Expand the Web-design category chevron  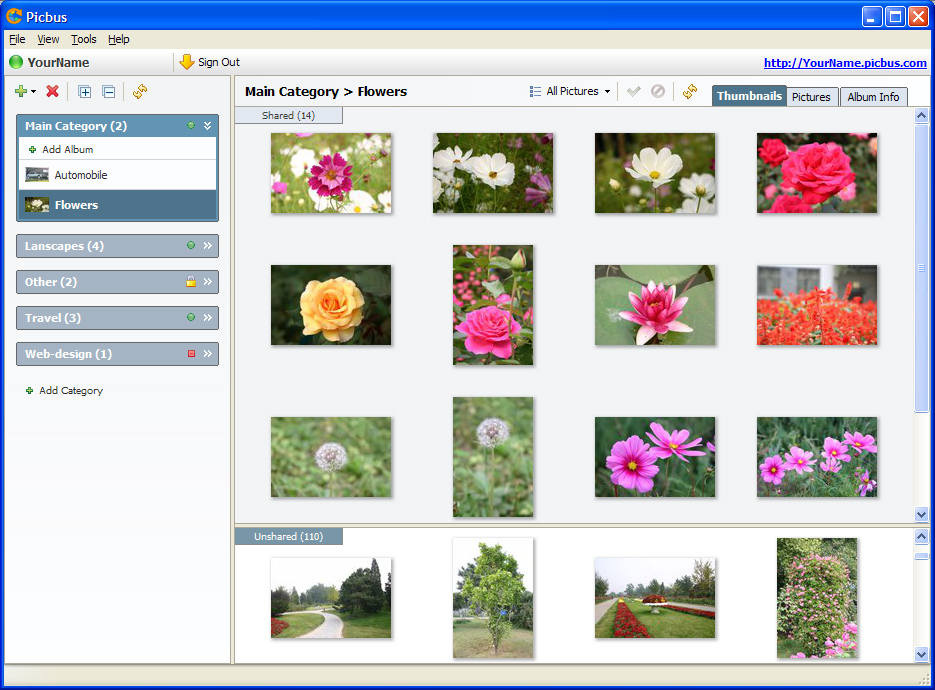[x=208, y=354]
